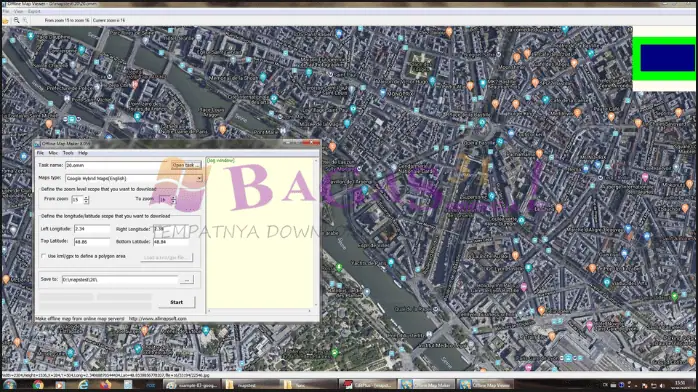This screenshot has width=698, height=392.
Task: Open the Tools menu in Offline Map Maker
Action: click(68, 153)
